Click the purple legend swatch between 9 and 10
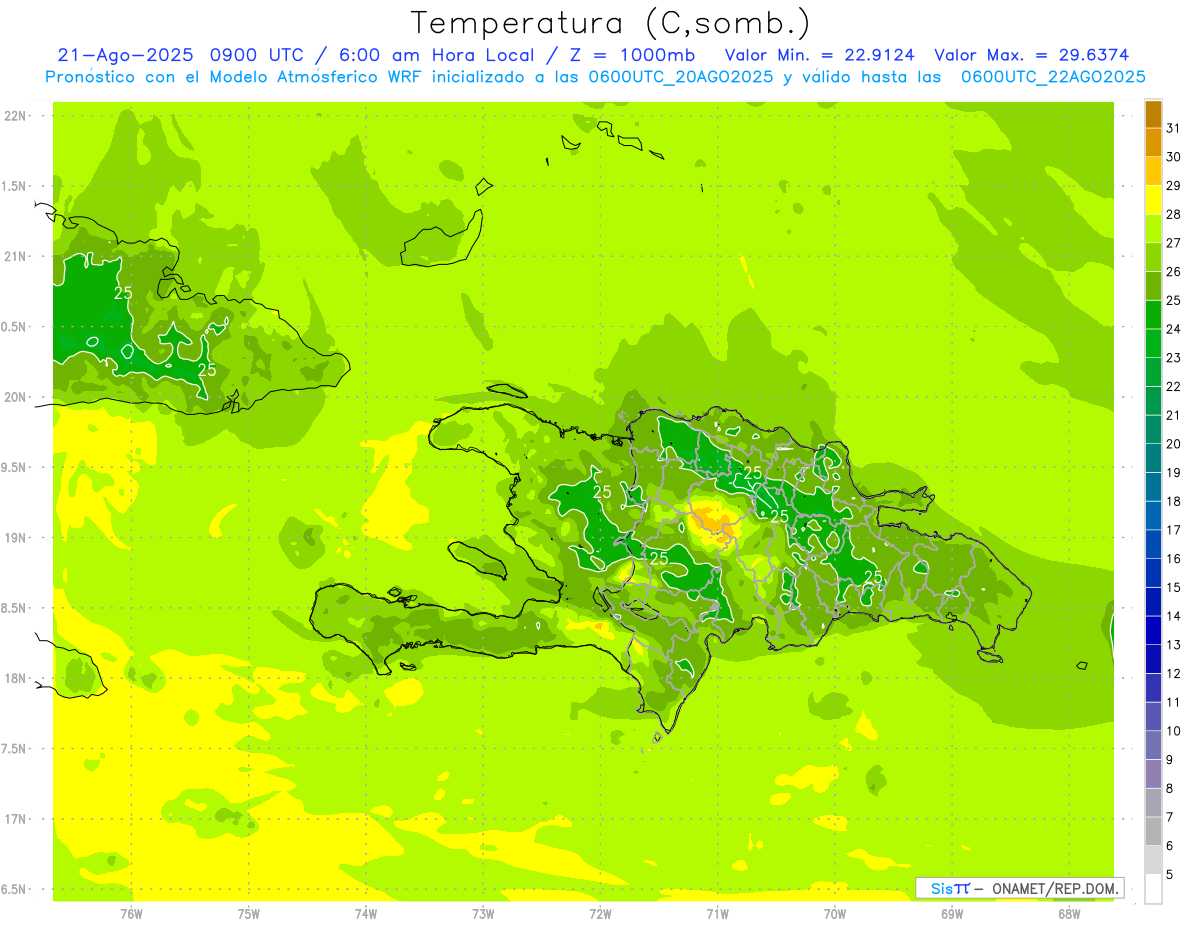The width and height of the screenshot is (1200, 927). (1153, 745)
